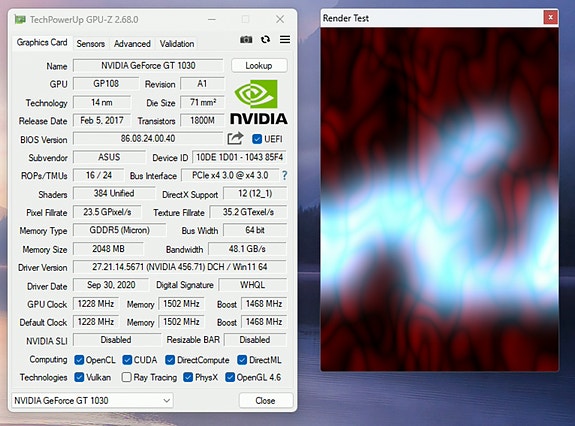575x426 pixels.
Task: Toggle the Ray Tracing checkbox
Action: pos(127,377)
